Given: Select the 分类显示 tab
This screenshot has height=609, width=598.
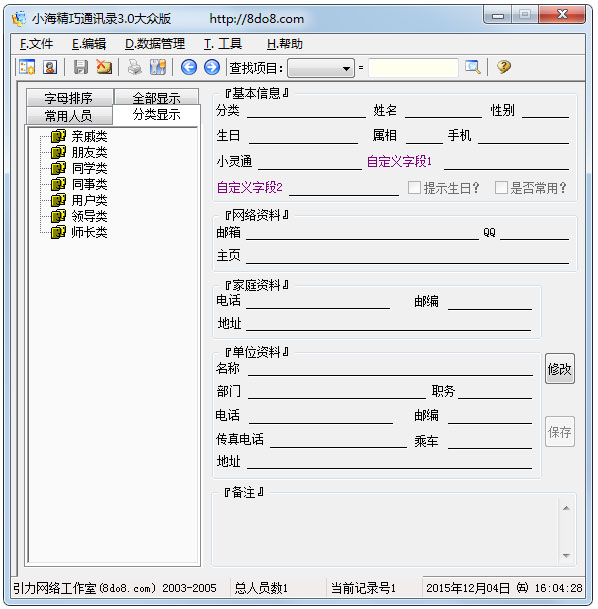Looking at the screenshot, I should (x=156, y=115).
